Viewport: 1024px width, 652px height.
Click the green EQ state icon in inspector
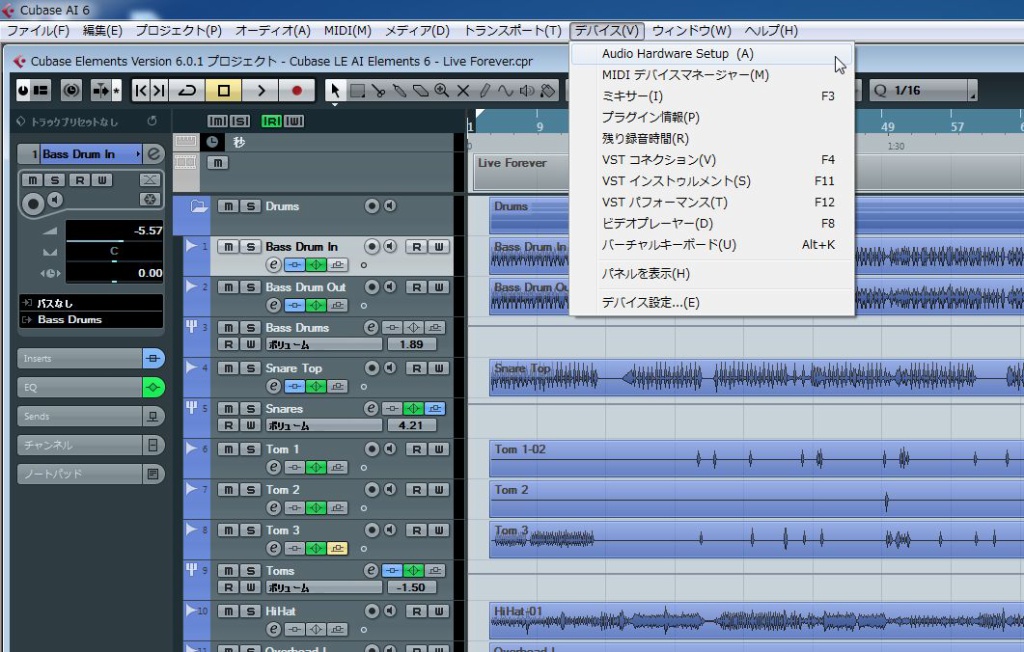tap(153, 387)
